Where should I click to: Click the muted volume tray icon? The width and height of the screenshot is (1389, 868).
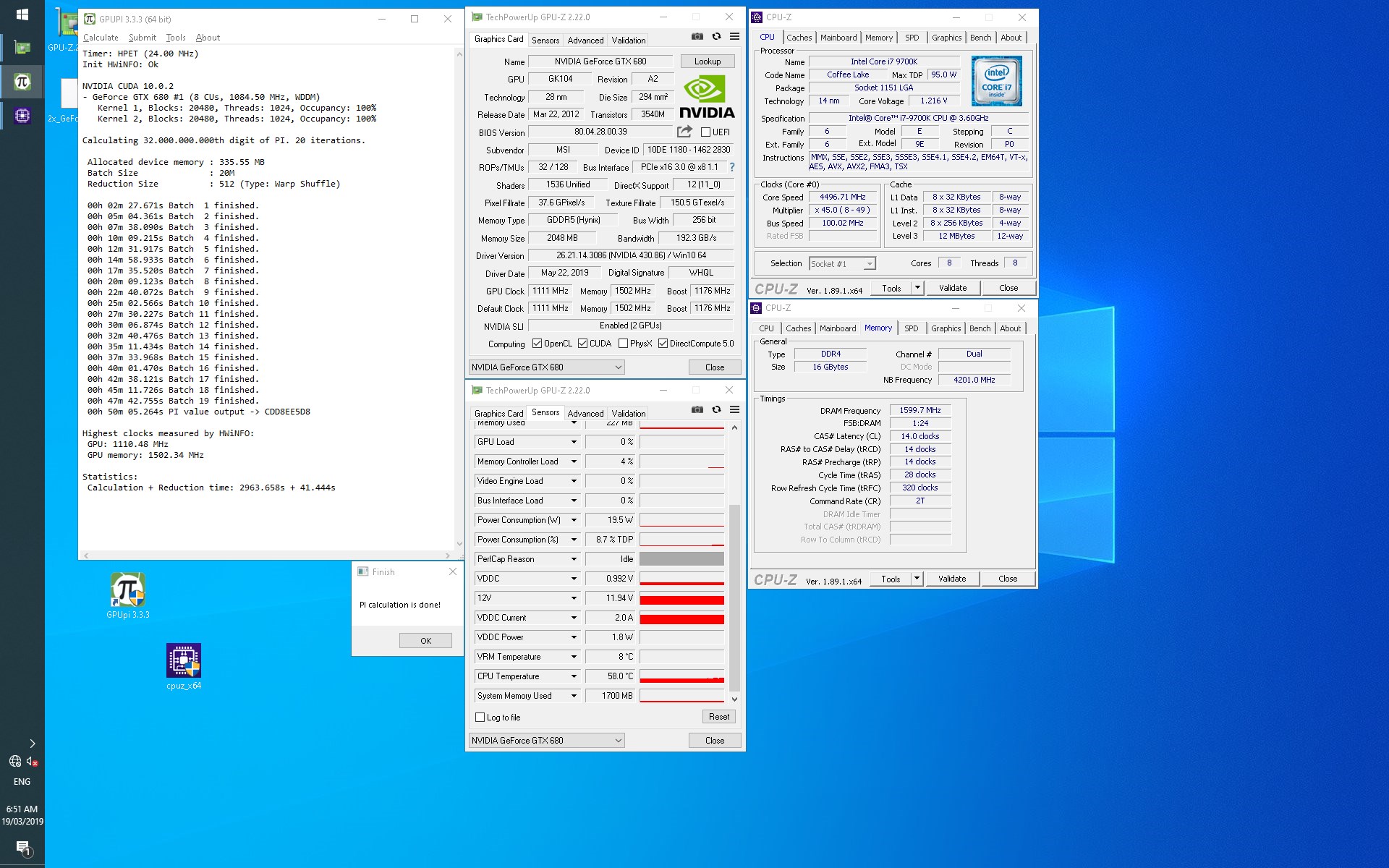32,761
